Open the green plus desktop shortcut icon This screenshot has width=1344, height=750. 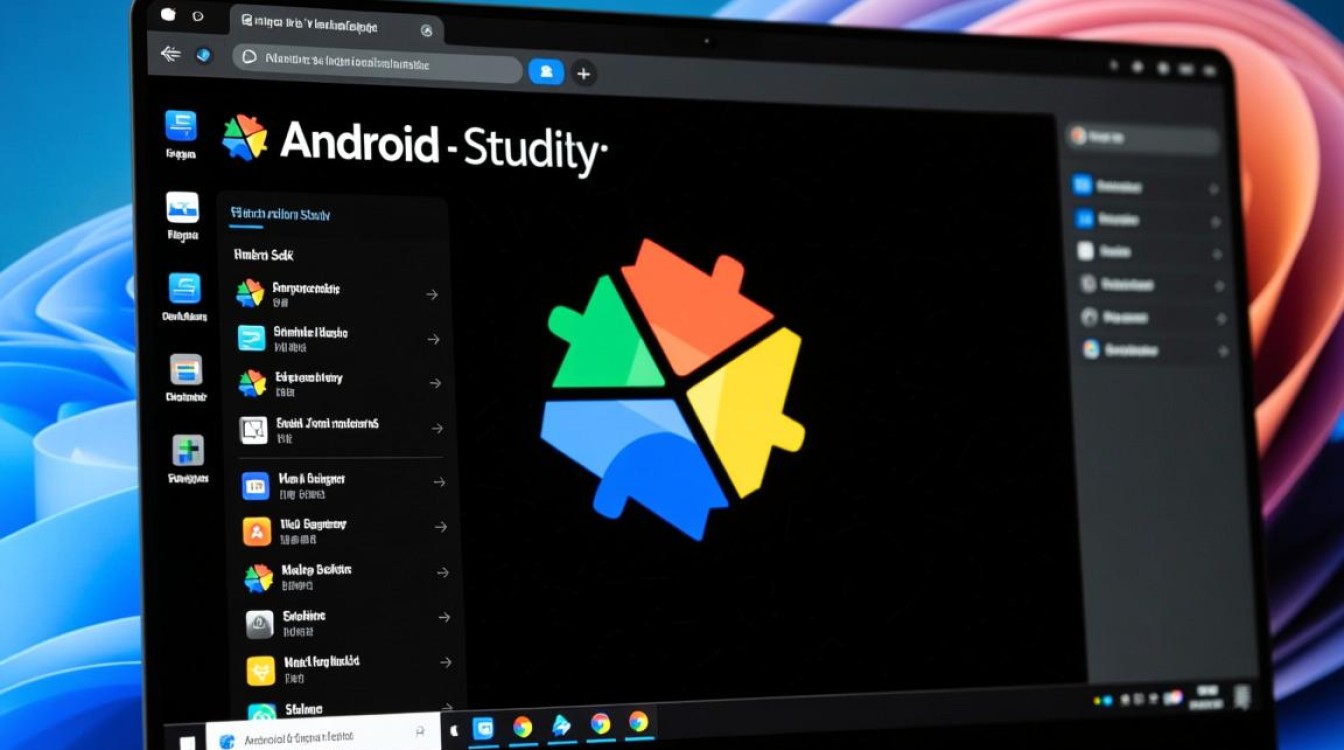(187, 450)
